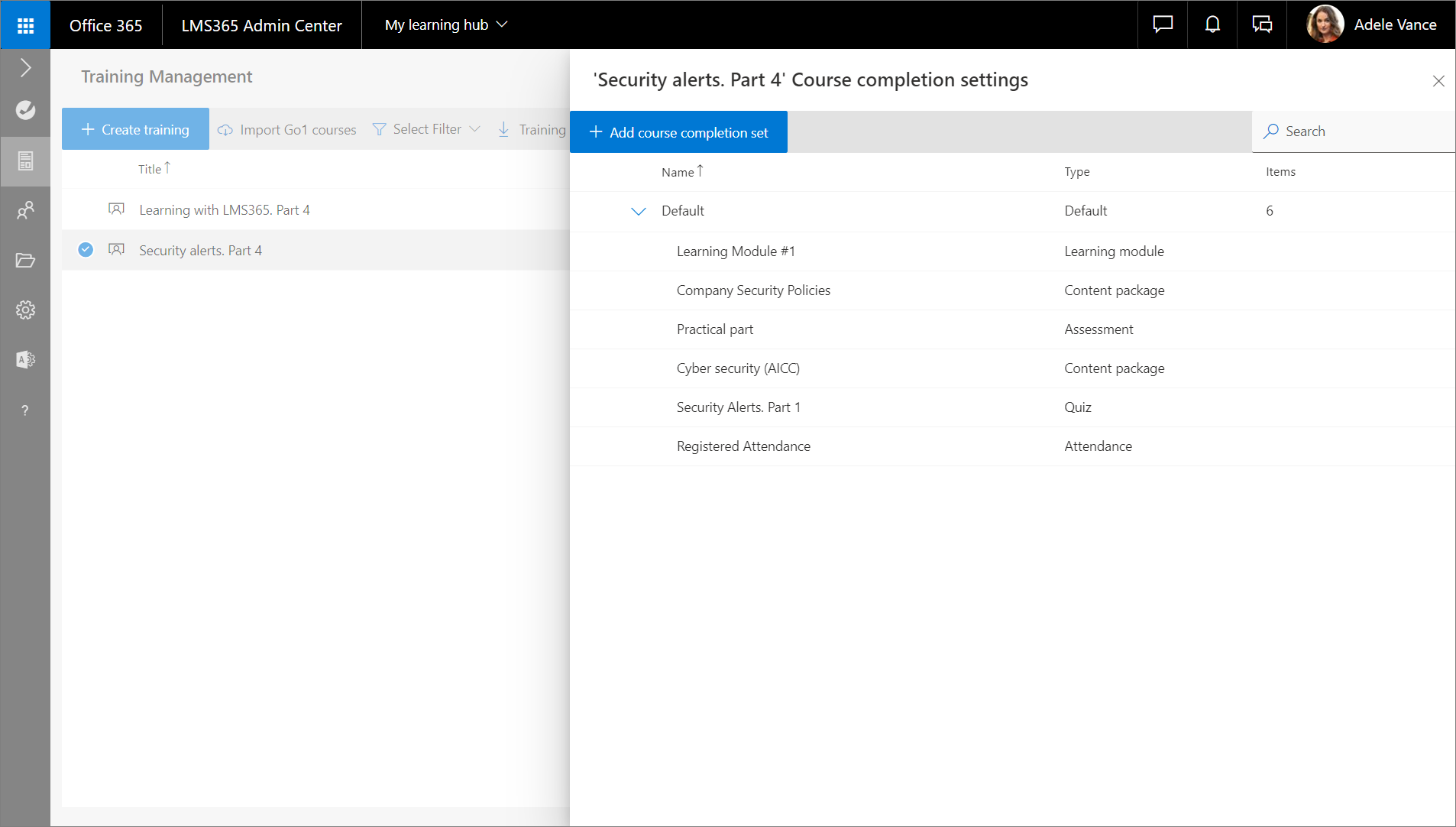Click Import Go1 courses
1456x827 pixels.
coord(287,129)
